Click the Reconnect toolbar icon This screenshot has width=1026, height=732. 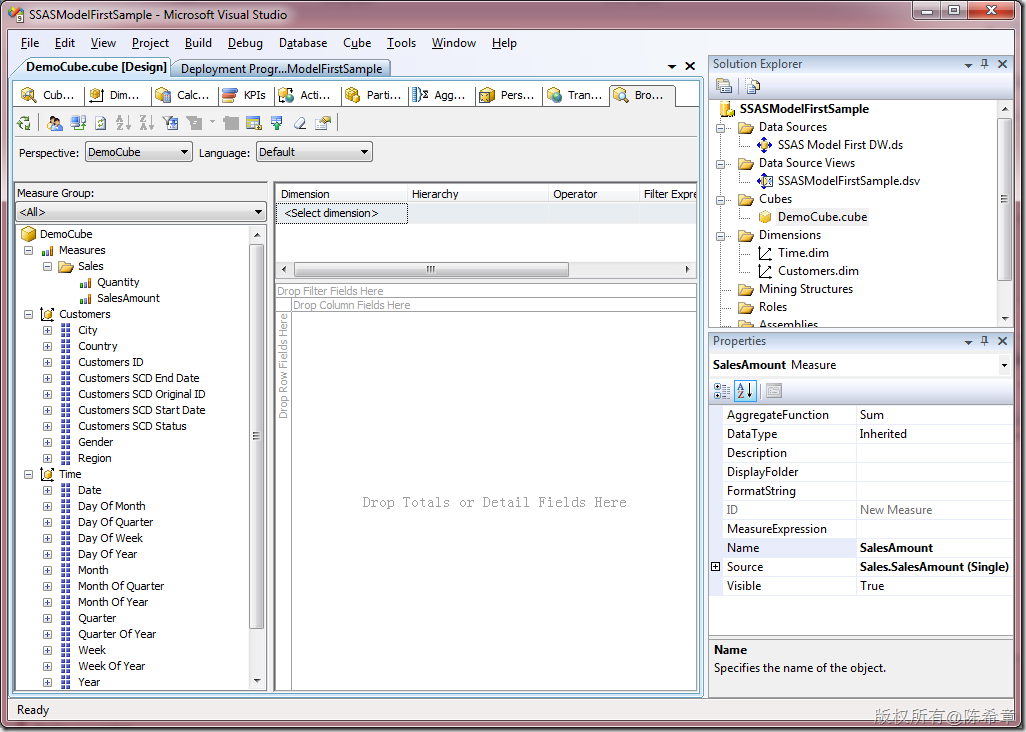79,122
